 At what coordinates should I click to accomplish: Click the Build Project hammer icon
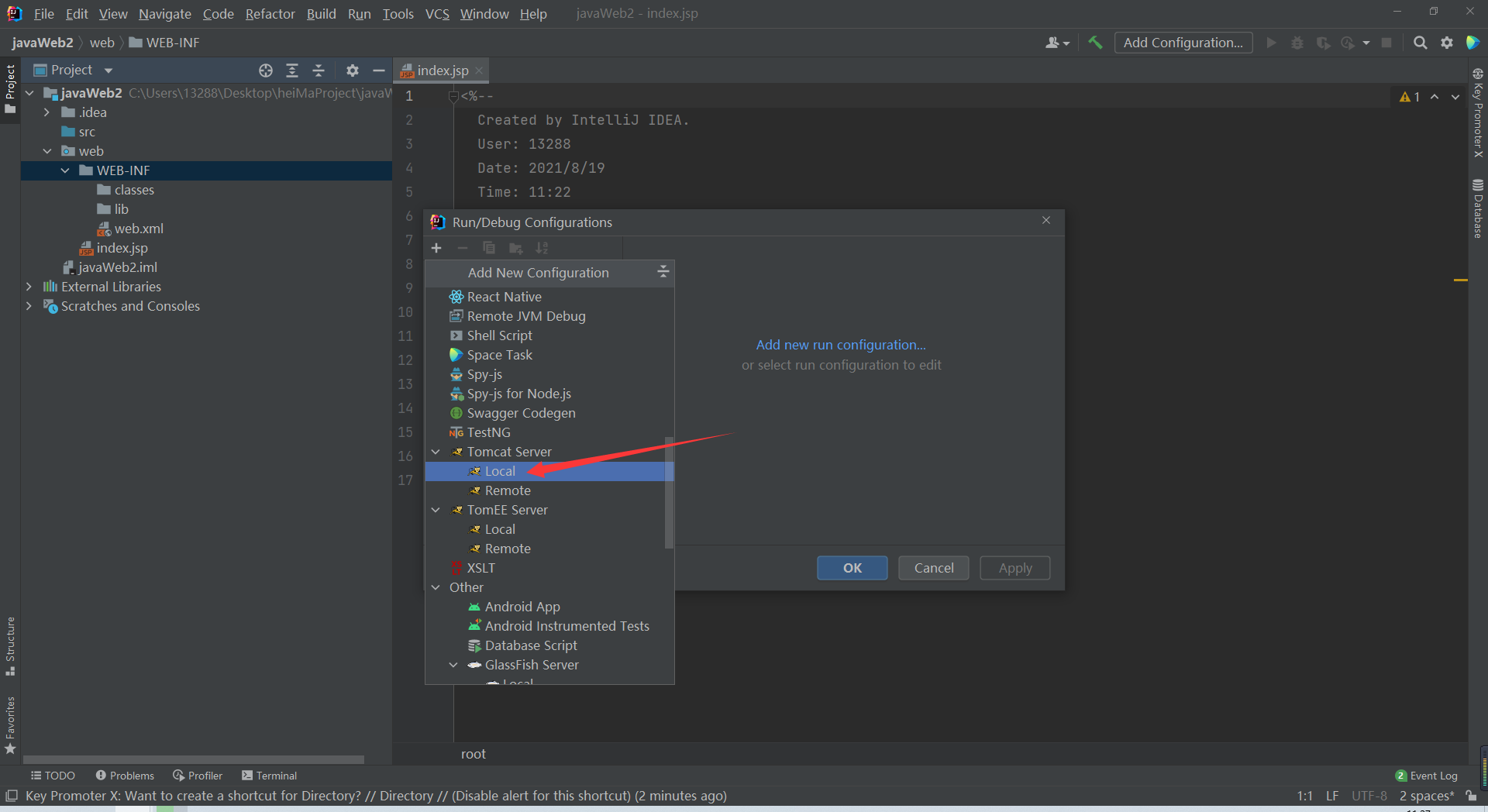tap(1095, 43)
